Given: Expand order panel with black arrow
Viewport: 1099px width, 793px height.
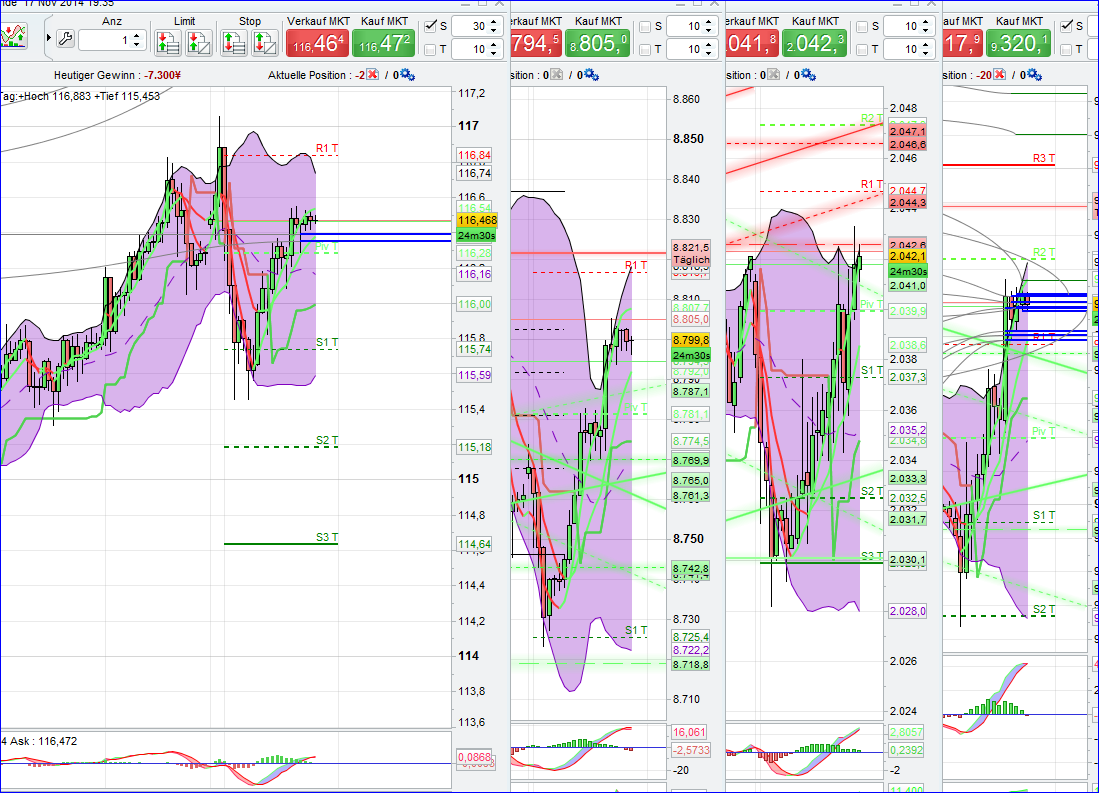Looking at the screenshot, I should click(49, 38).
